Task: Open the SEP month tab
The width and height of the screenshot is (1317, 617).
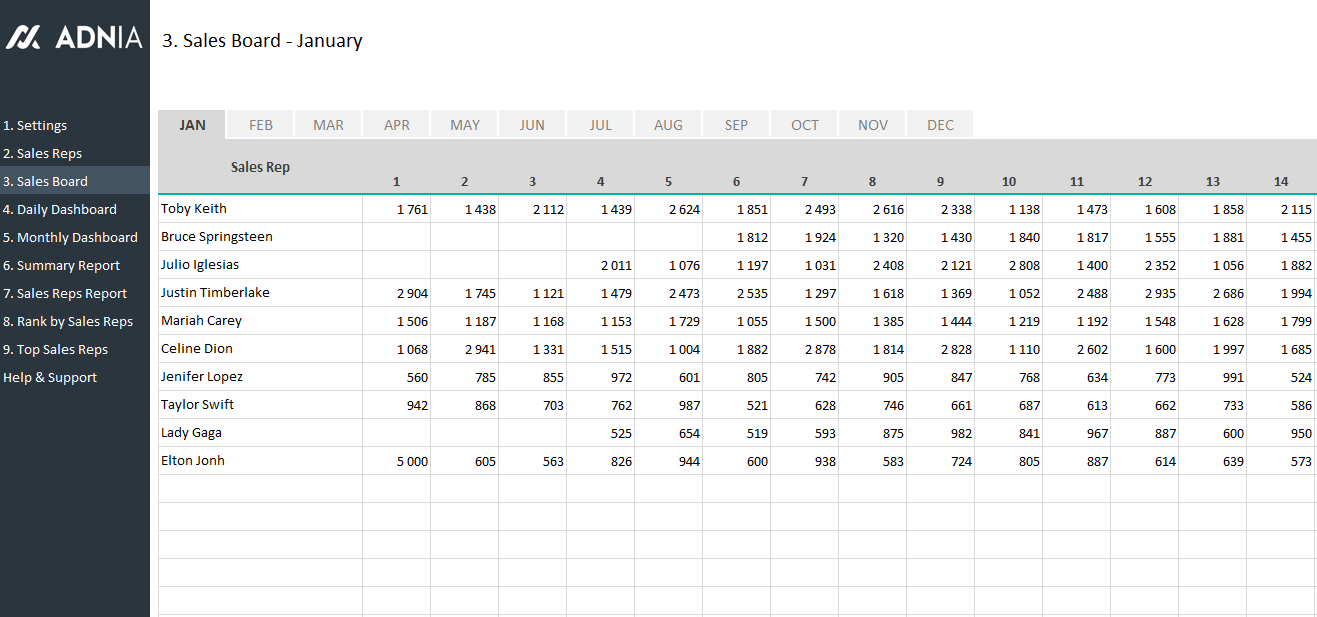Action: pyautogui.click(x=737, y=125)
